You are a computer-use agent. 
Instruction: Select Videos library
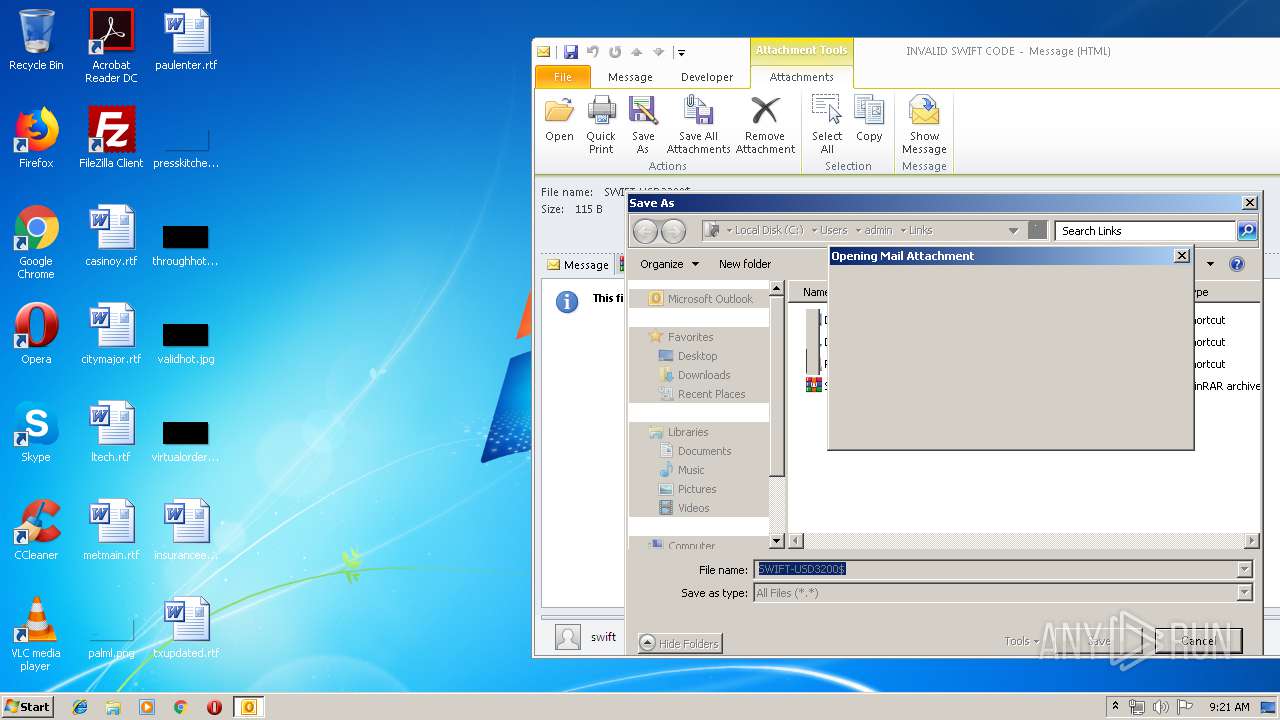coord(685,508)
